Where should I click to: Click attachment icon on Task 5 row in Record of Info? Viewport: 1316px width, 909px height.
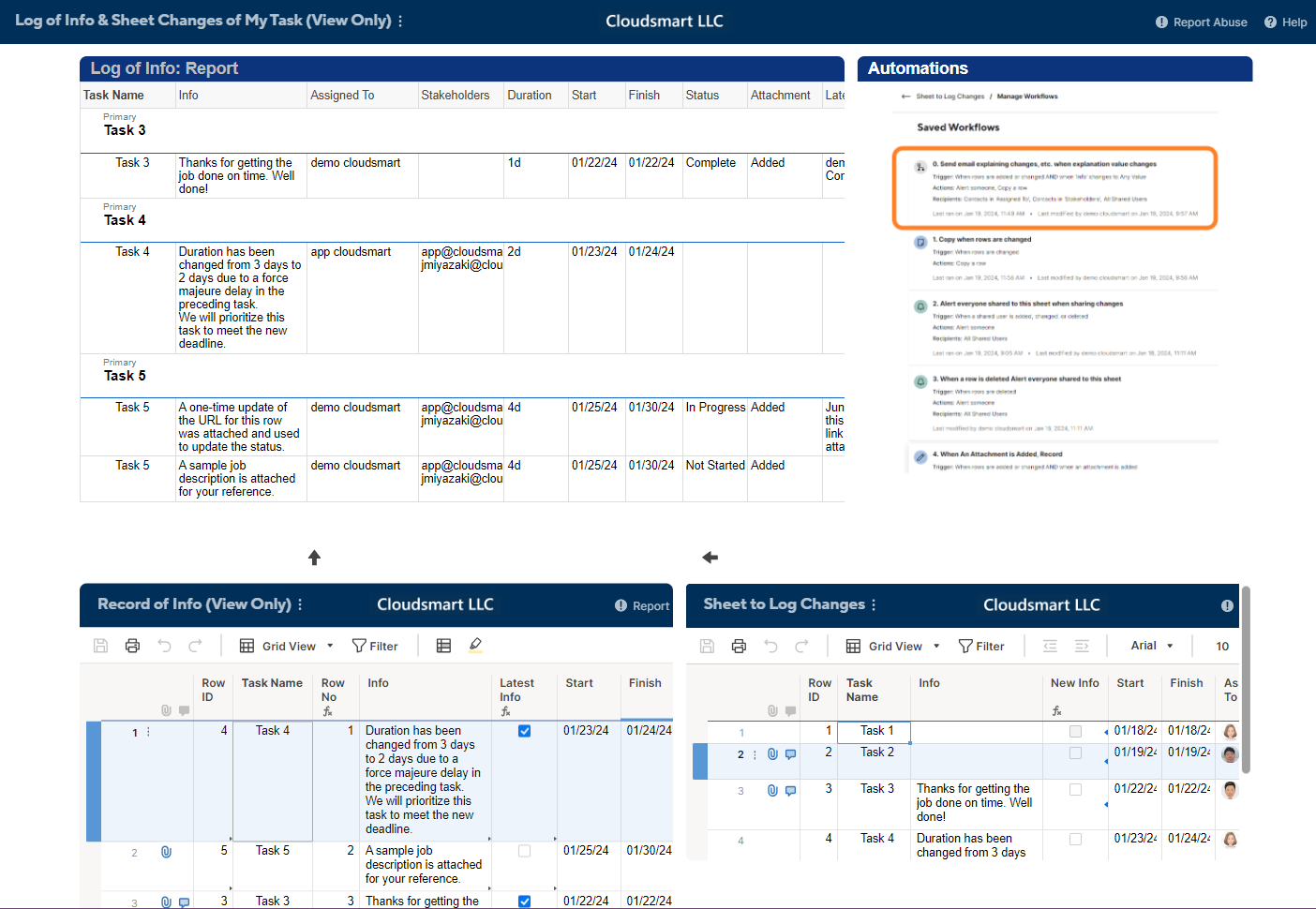(166, 852)
